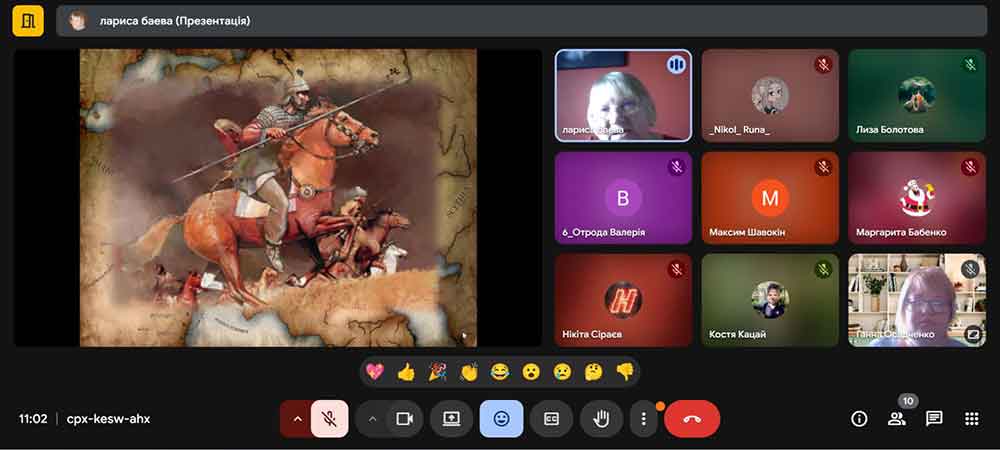This screenshot has height=450, width=1000.
Task: Click the raise hand button
Action: (601, 419)
